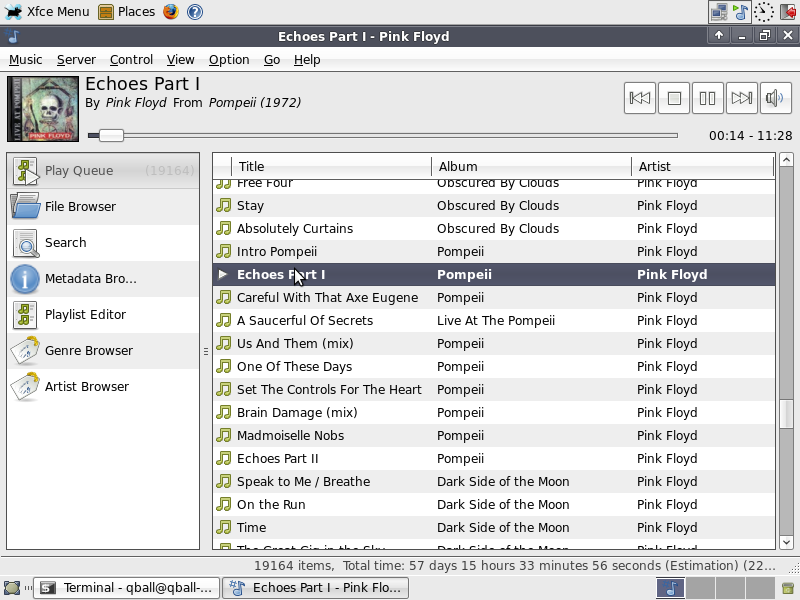Open the Search panel

[x=103, y=243]
